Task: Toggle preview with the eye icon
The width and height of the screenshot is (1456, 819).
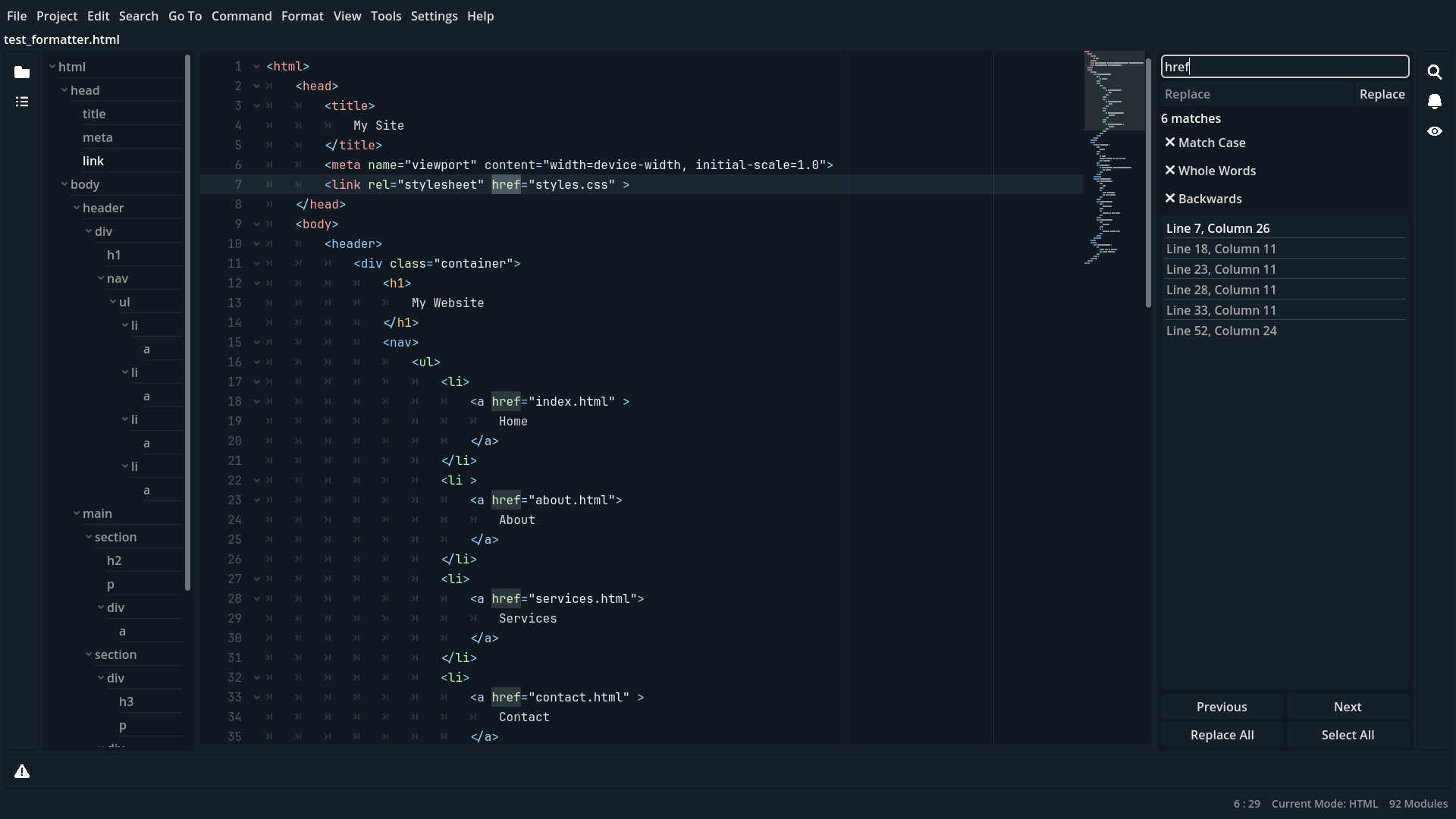Action: (1434, 131)
